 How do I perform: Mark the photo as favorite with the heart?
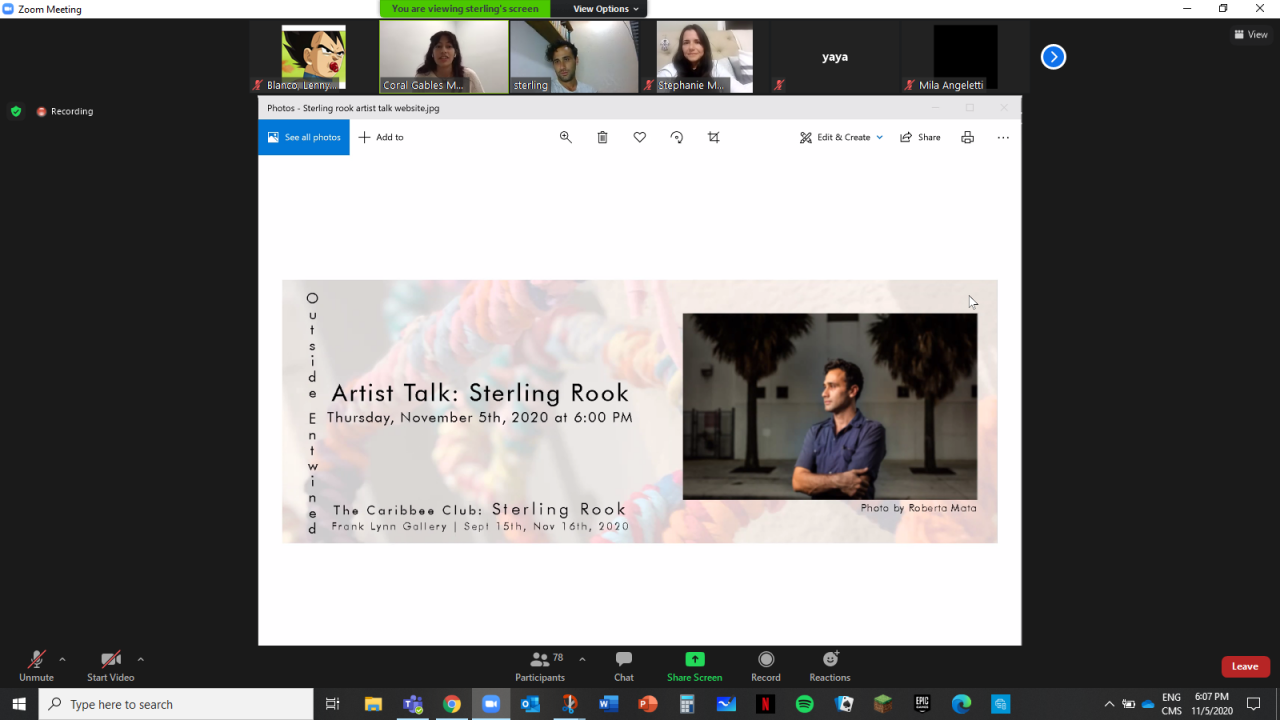tap(640, 137)
